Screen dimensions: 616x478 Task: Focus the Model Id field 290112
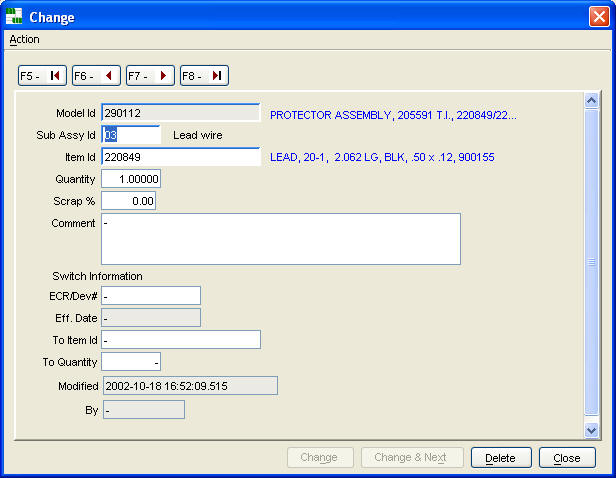click(181, 113)
